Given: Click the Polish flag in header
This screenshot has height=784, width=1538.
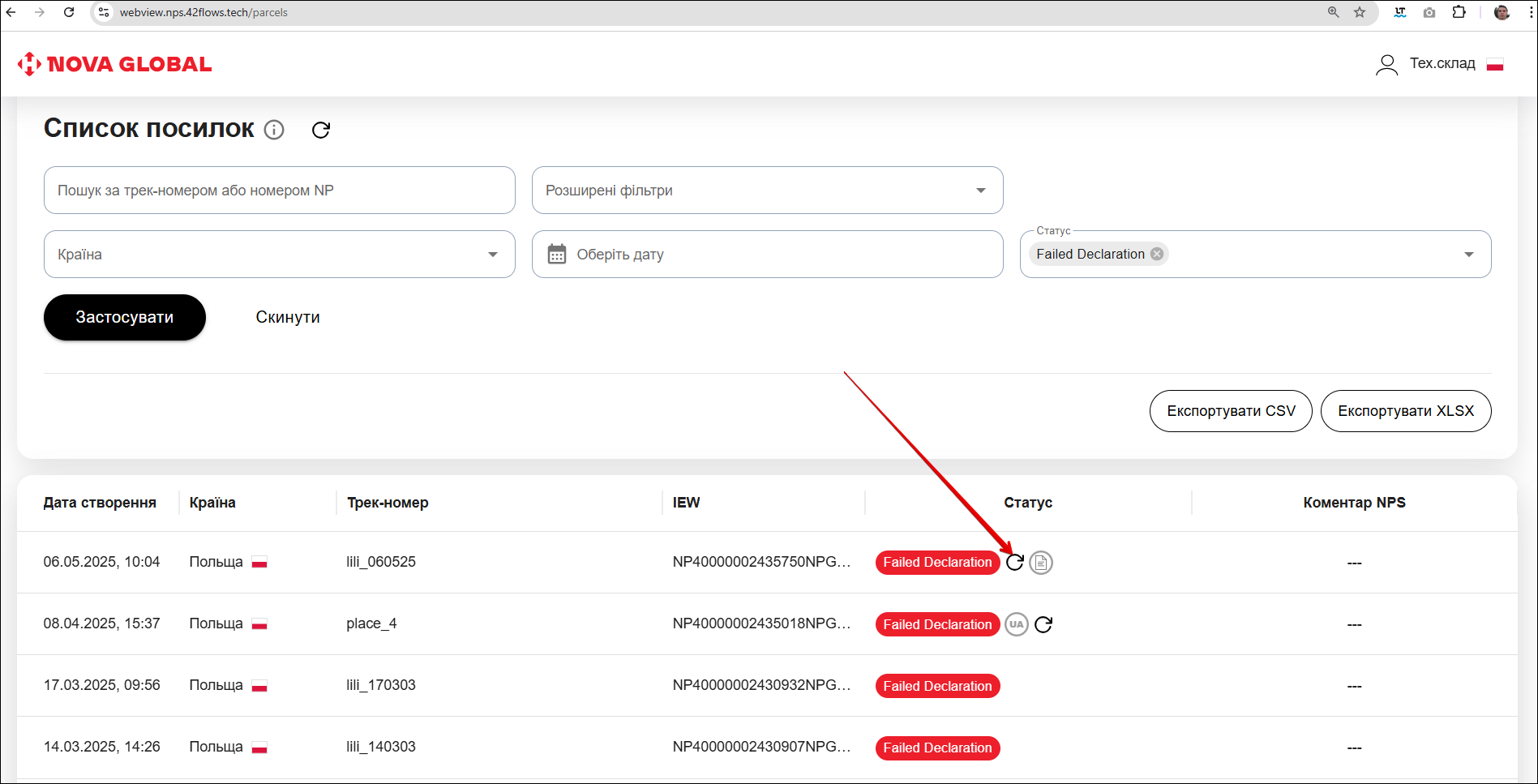Looking at the screenshot, I should 1495,64.
